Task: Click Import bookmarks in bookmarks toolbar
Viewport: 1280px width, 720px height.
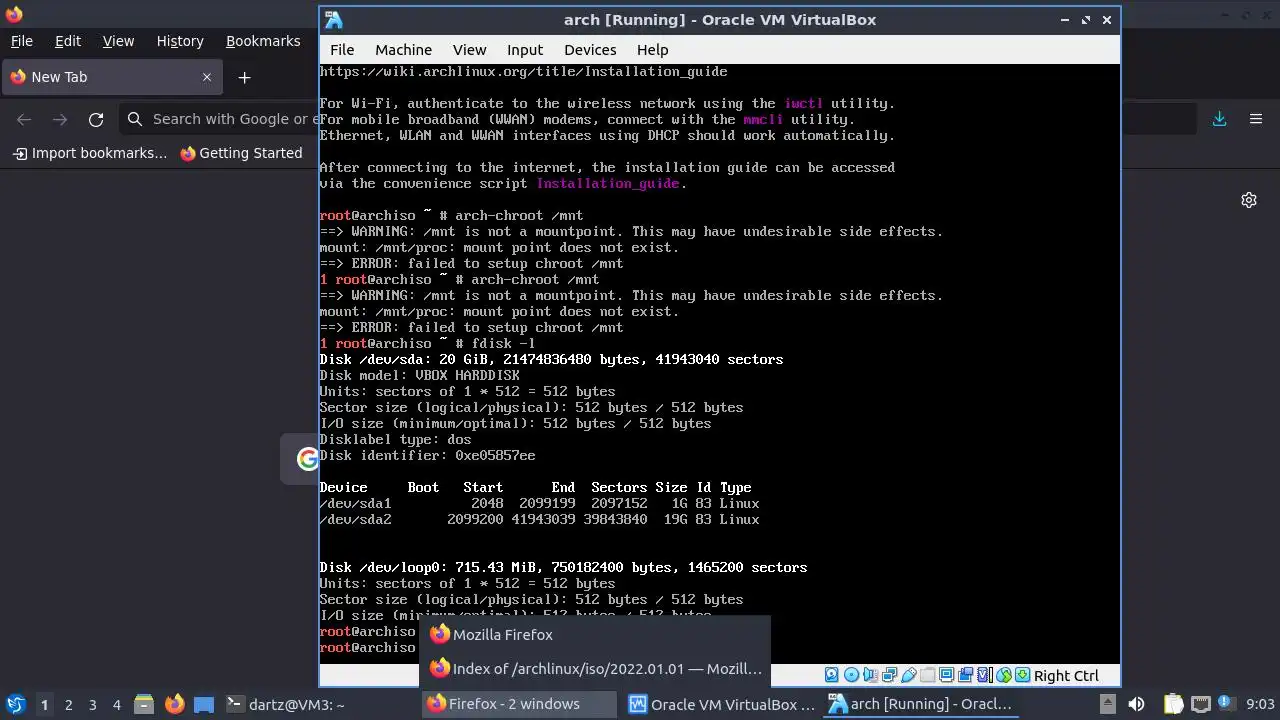Action: coord(90,153)
